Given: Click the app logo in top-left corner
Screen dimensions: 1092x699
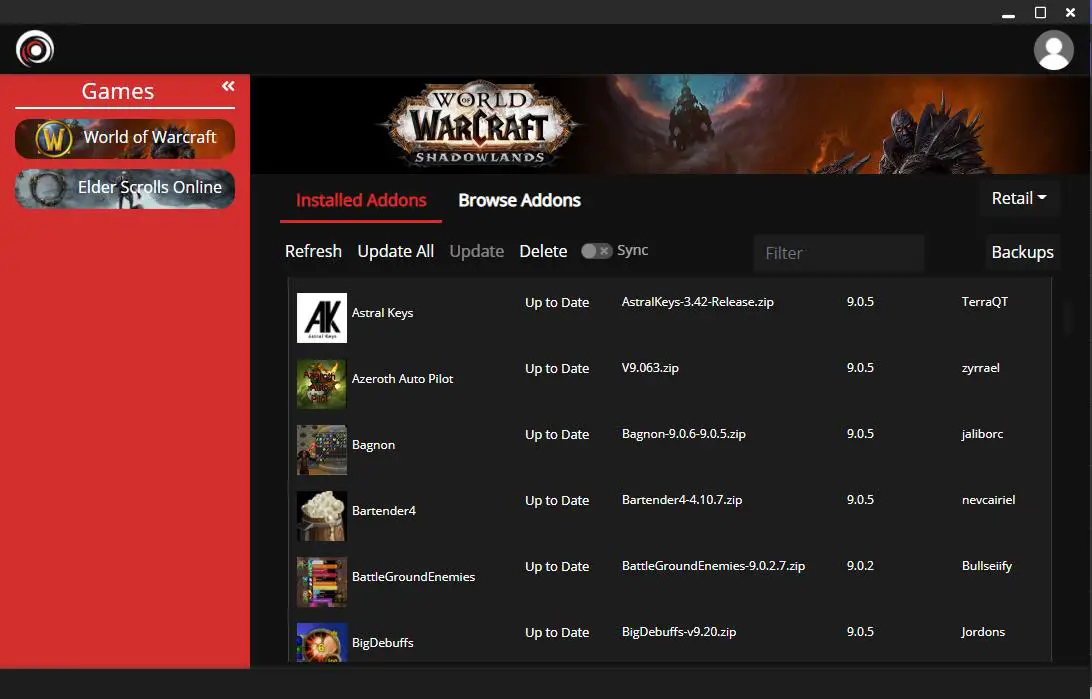Looking at the screenshot, I should [x=34, y=48].
